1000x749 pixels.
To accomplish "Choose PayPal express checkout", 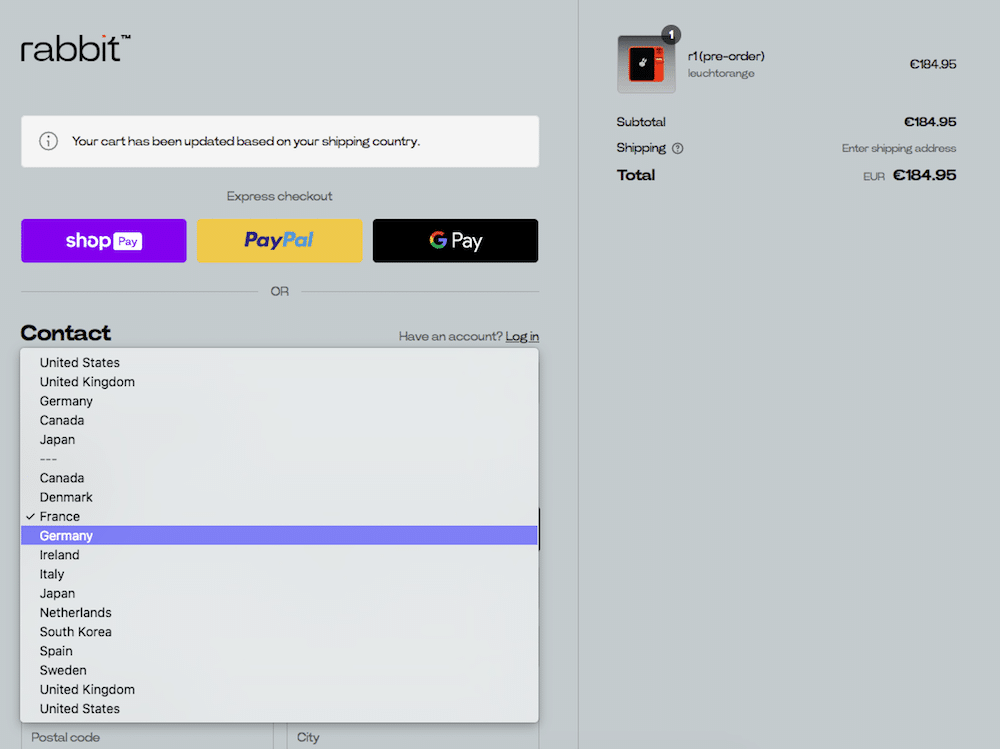I will click(279, 241).
